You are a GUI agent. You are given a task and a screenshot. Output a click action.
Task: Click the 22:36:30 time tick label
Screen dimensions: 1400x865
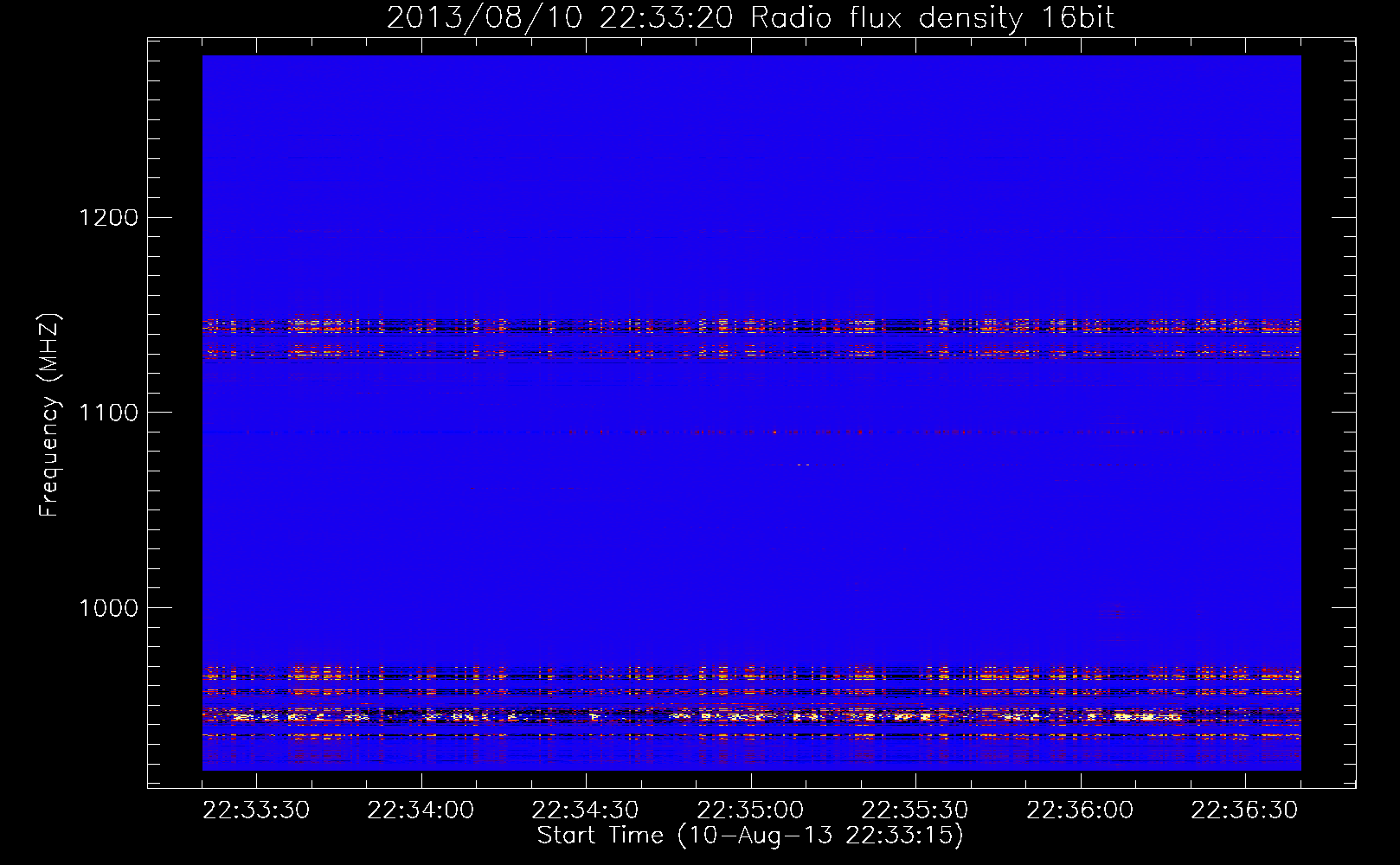tap(1244, 811)
